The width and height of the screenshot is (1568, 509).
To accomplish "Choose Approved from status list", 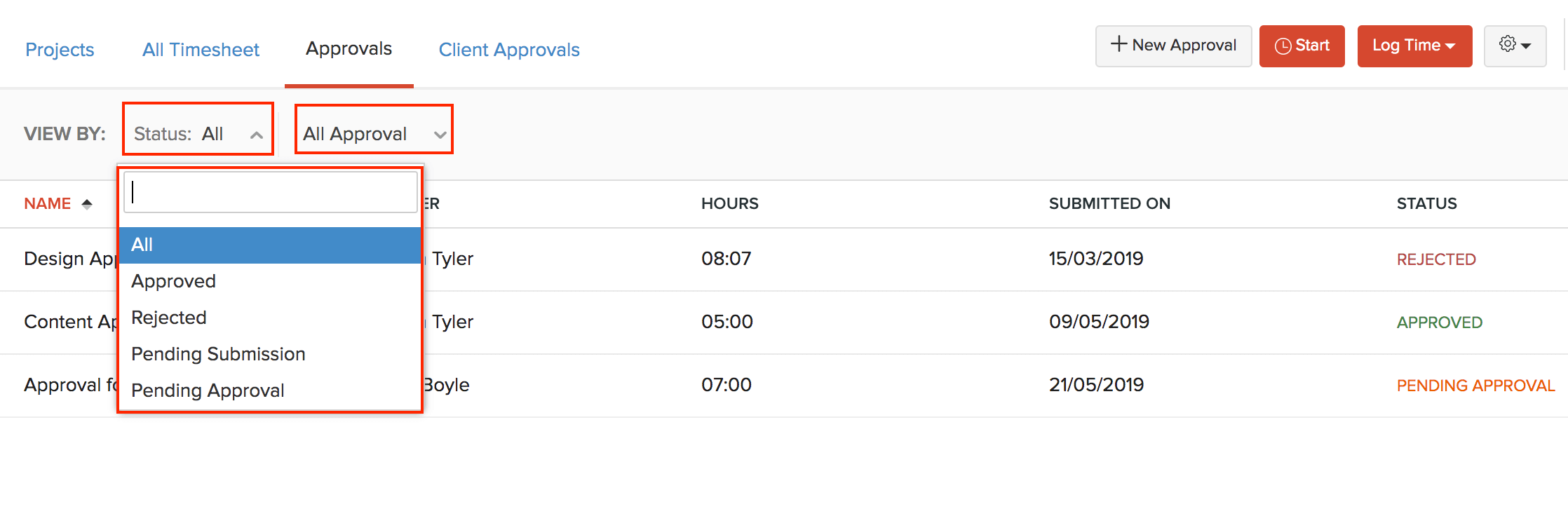I will tap(173, 281).
